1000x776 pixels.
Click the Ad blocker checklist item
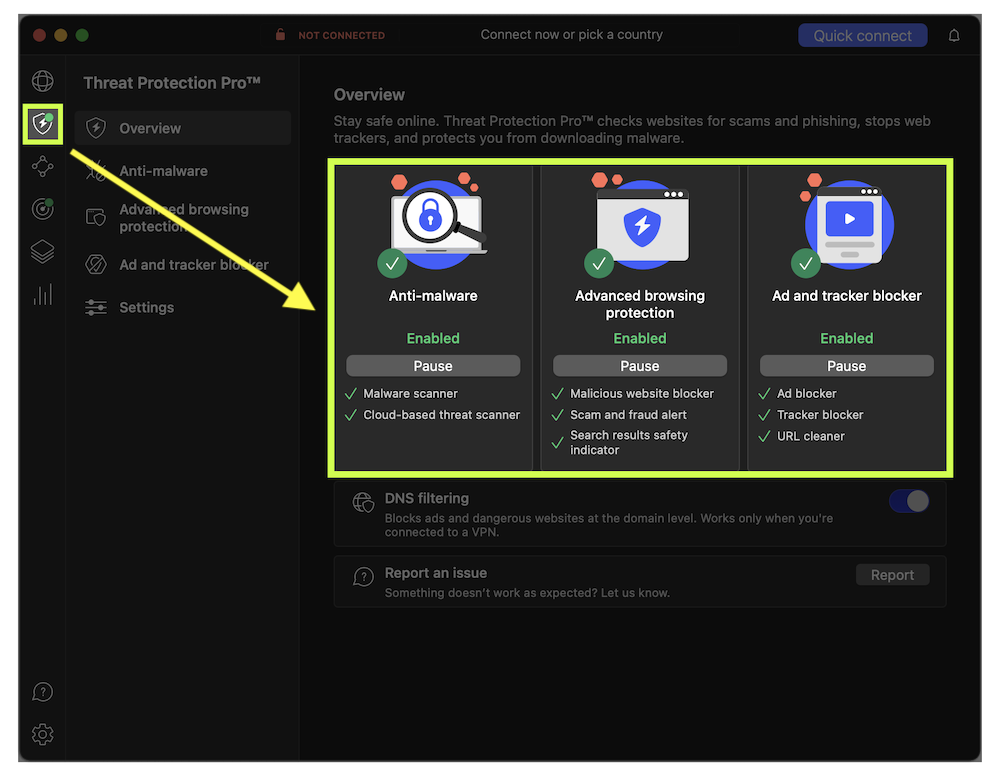pyautogui.click(x=797, y=393)
